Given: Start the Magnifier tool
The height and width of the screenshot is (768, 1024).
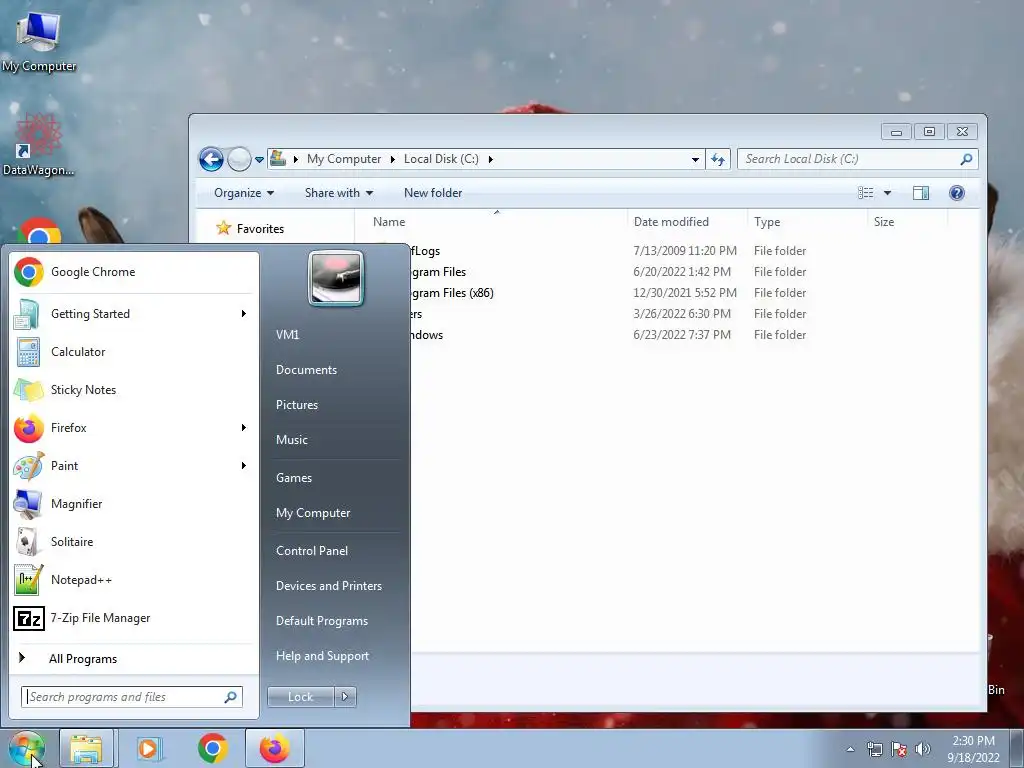Looking at the screenshot, I should click(133, 504).
